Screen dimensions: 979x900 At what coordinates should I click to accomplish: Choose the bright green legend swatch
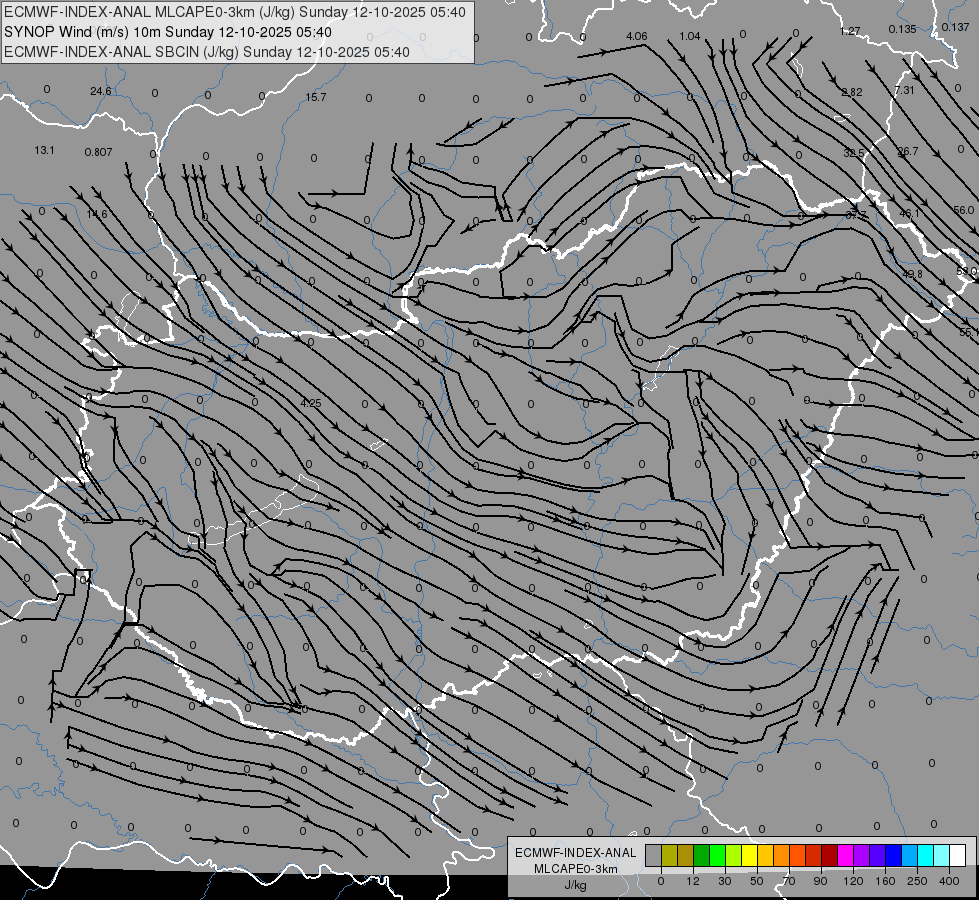tap(717, 855)
